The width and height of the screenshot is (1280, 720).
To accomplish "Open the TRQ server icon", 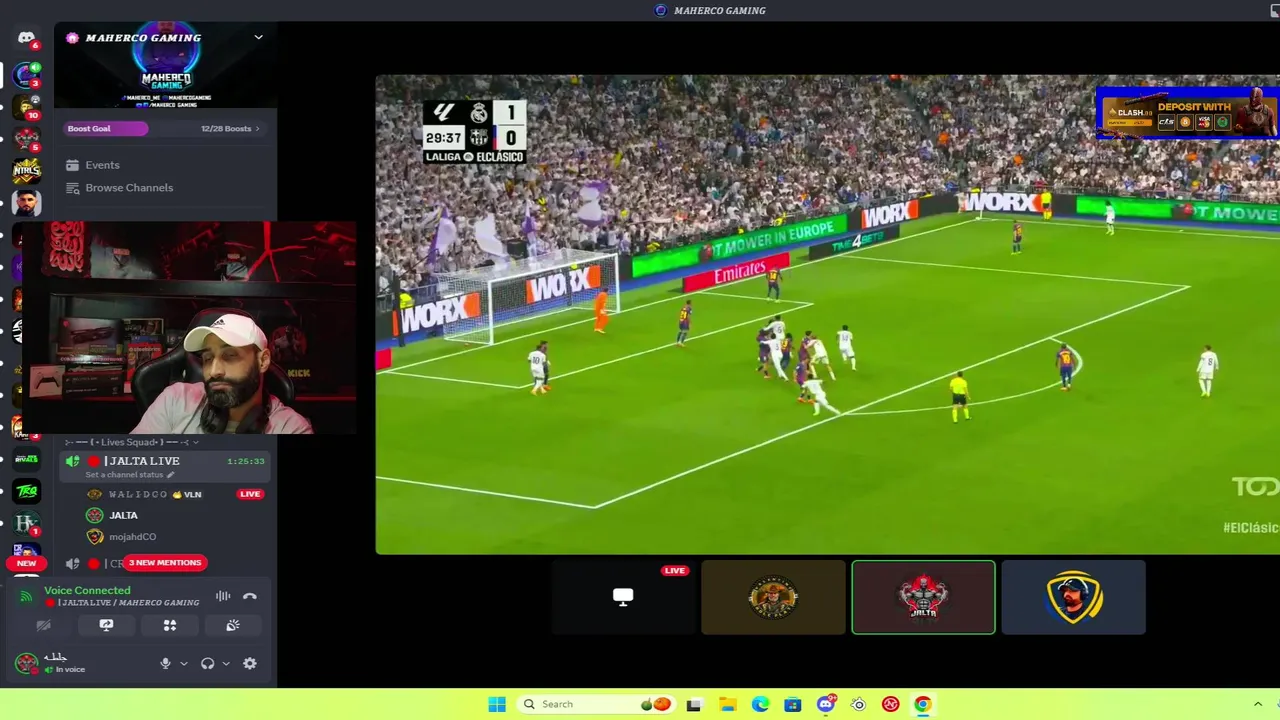I will point(26,491).
